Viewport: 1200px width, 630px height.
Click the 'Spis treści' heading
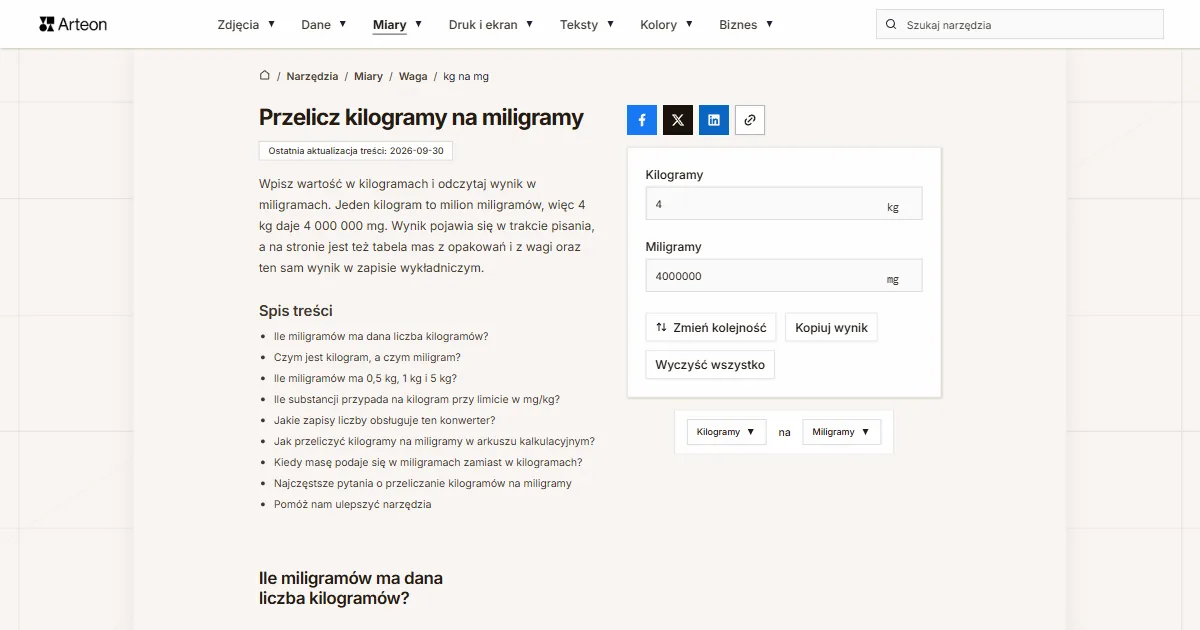pyautogui.click(x=296, y=311)
